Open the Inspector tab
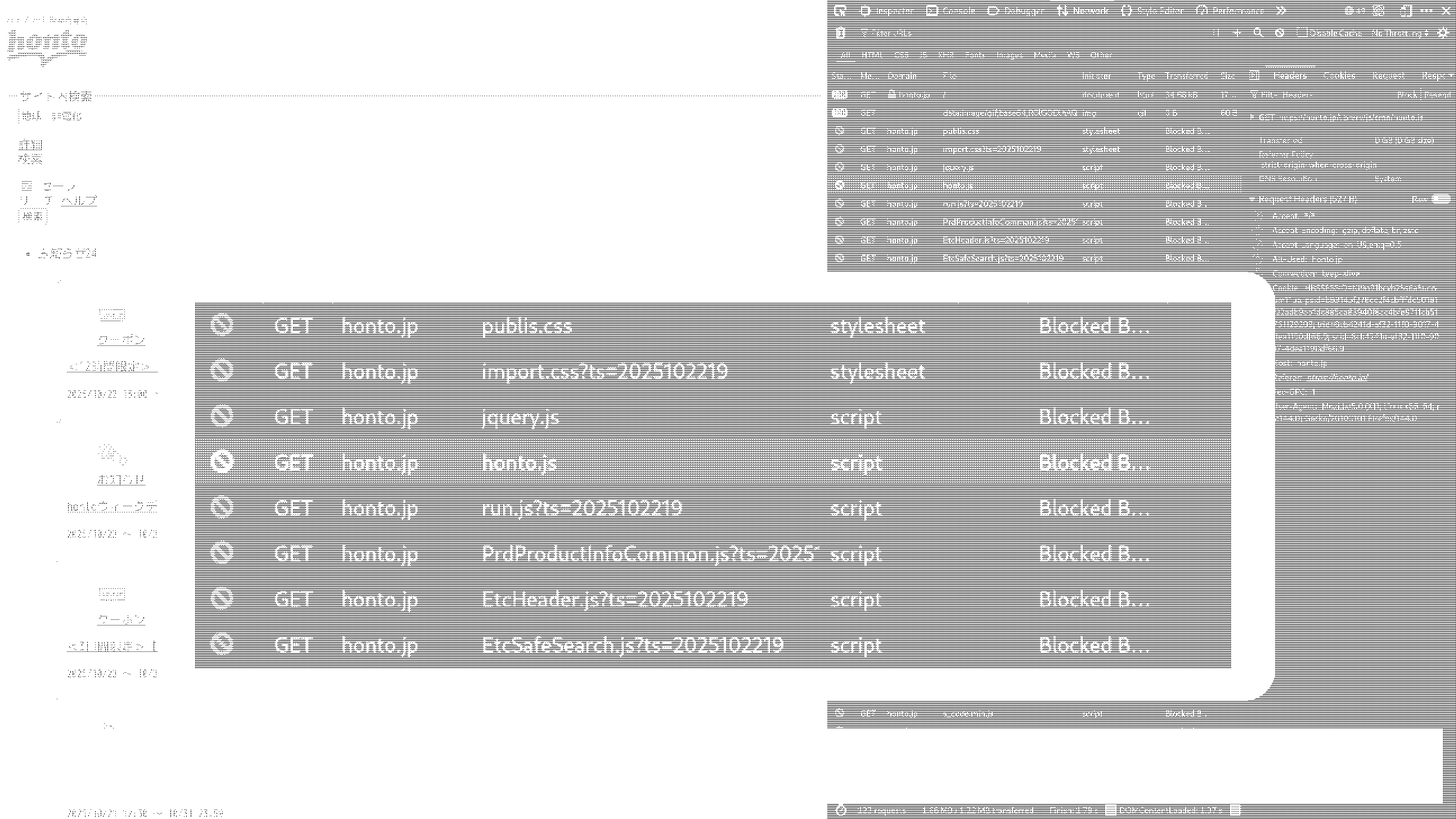Image resolution: width=1456 pixels, height=819 pixels. point(887,10)
